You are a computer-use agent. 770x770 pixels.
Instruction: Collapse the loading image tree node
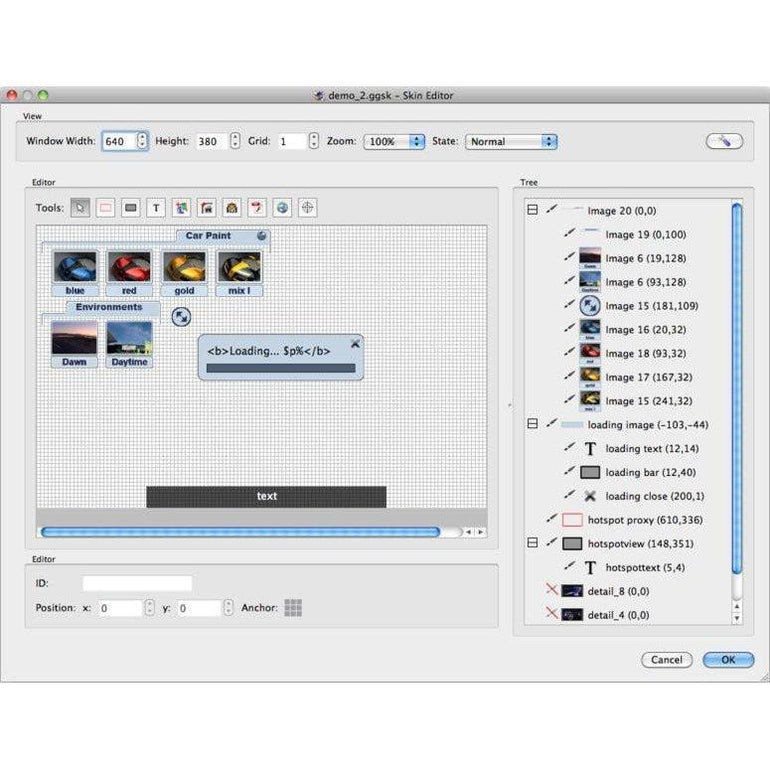(x=532, y=423)
